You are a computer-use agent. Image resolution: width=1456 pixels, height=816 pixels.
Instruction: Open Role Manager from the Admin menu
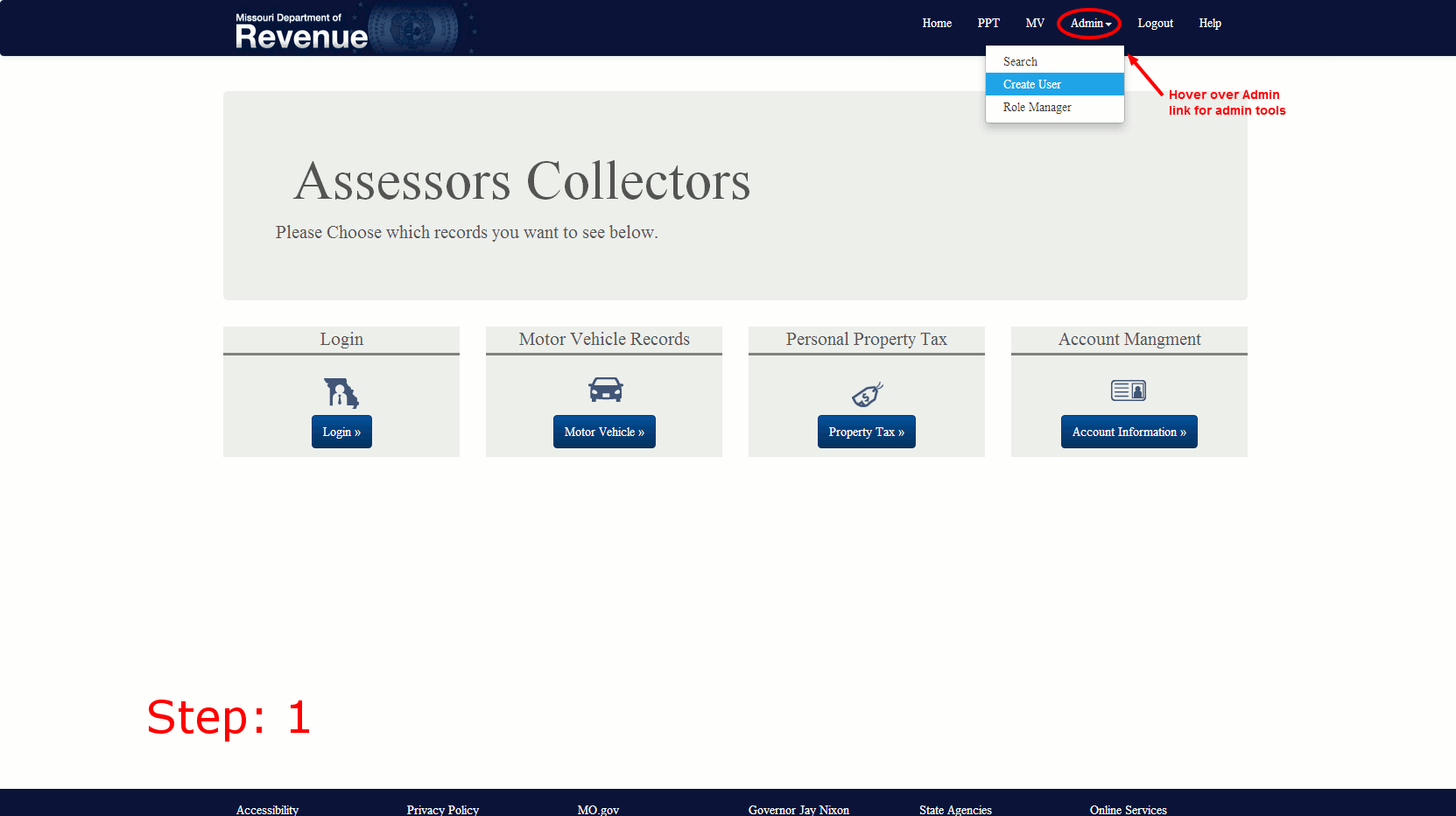pyautogui.click(x=1037, y=107)
